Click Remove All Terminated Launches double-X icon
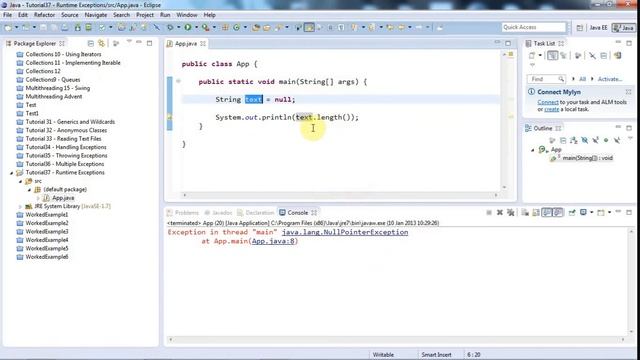The width and height of the screenshot is (640, 360). (510, 212)
